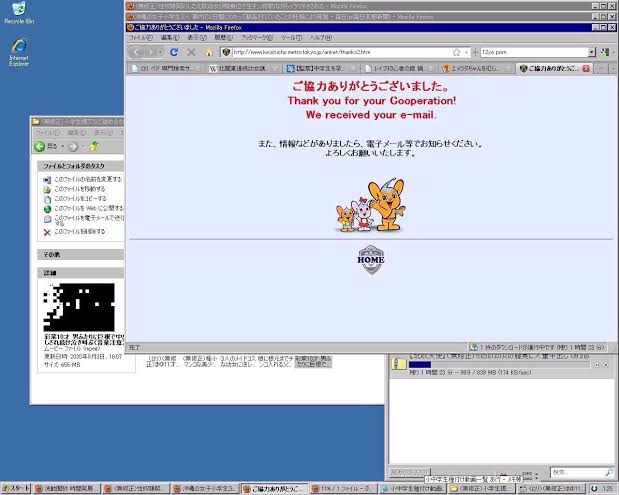Viewport: 619px width, 495px height.
Task: Click the HOME badge link
Action: tap(371, 259)
